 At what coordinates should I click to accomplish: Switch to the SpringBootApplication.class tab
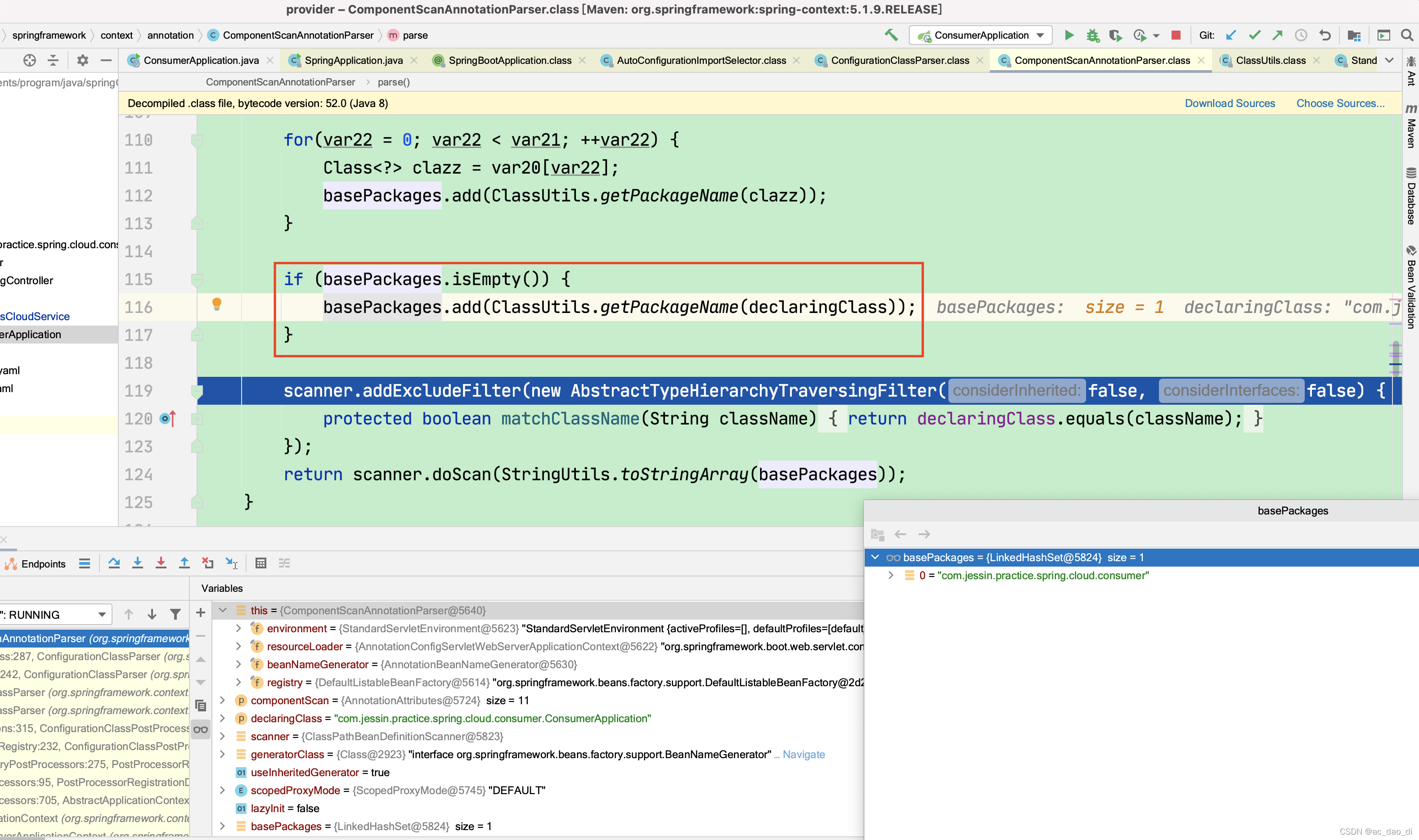pyautogui.click(x=509, y=61)
